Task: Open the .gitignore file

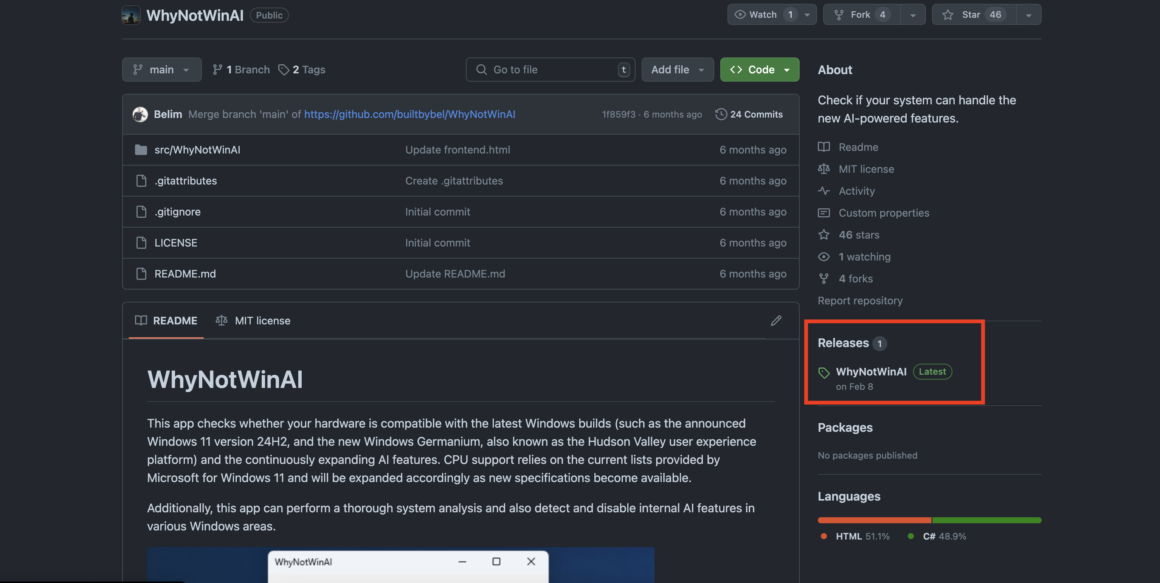Action: point(178,212)
